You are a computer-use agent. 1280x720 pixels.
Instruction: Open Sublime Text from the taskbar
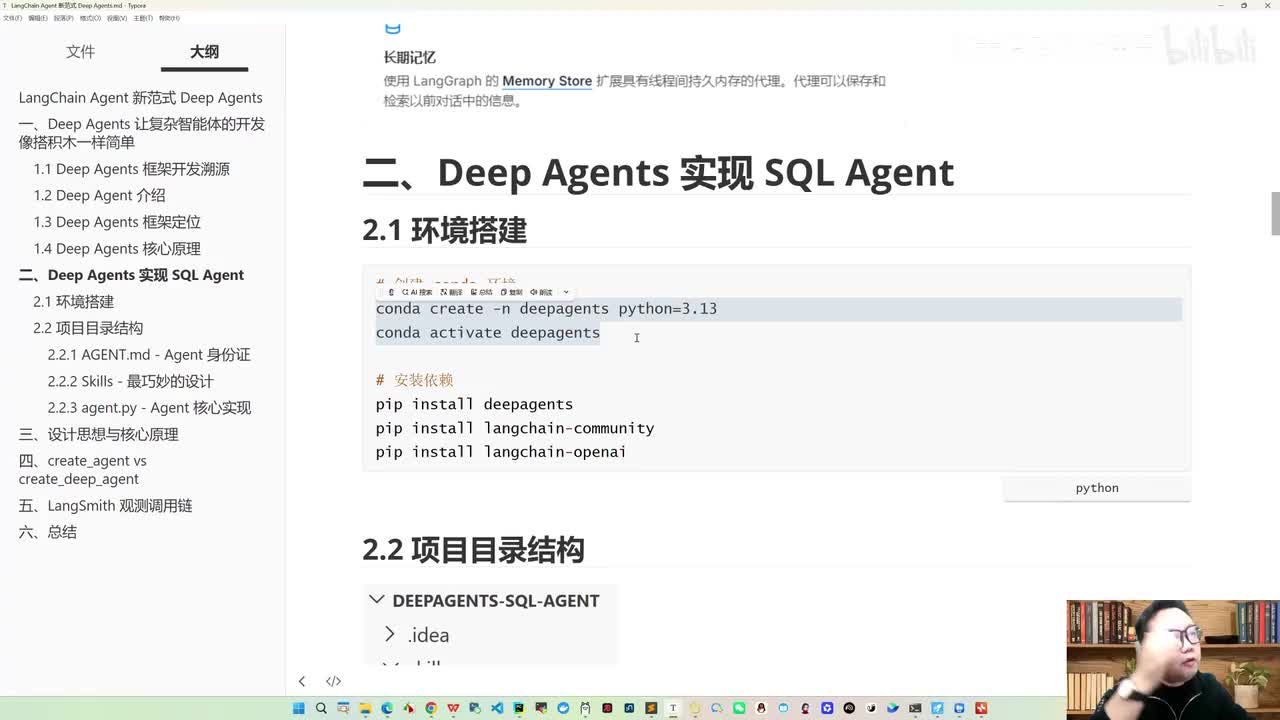point(651,709)
